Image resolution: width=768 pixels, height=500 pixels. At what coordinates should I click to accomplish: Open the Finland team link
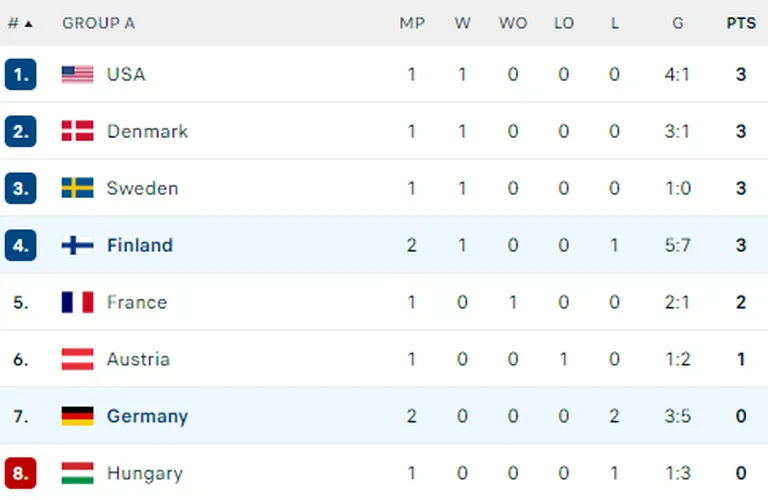click(x=140, y=245)
